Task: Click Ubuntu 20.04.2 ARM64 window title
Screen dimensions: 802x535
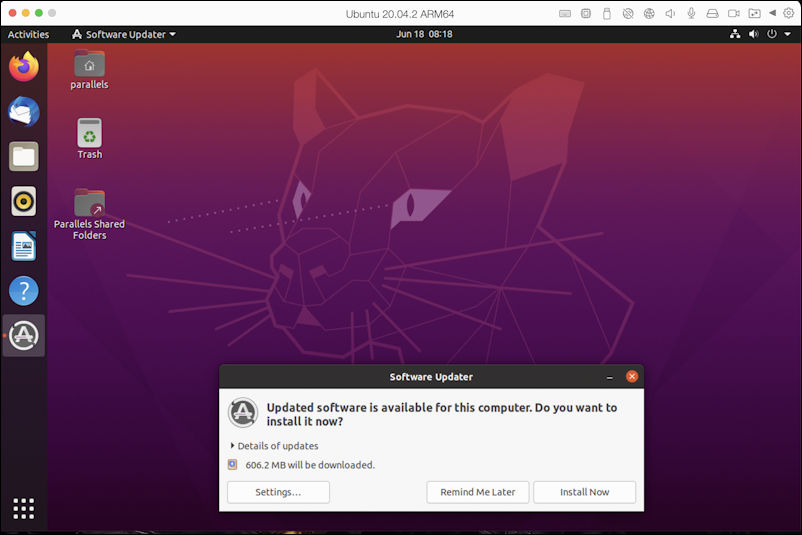Action: pyautogui.click(x=400, y=14)
